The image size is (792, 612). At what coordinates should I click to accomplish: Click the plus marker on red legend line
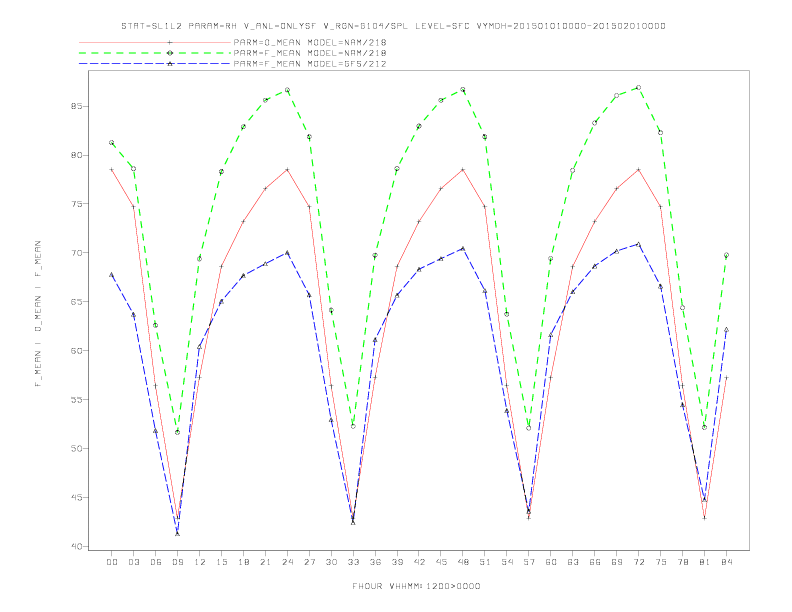(x=170, y=42)
